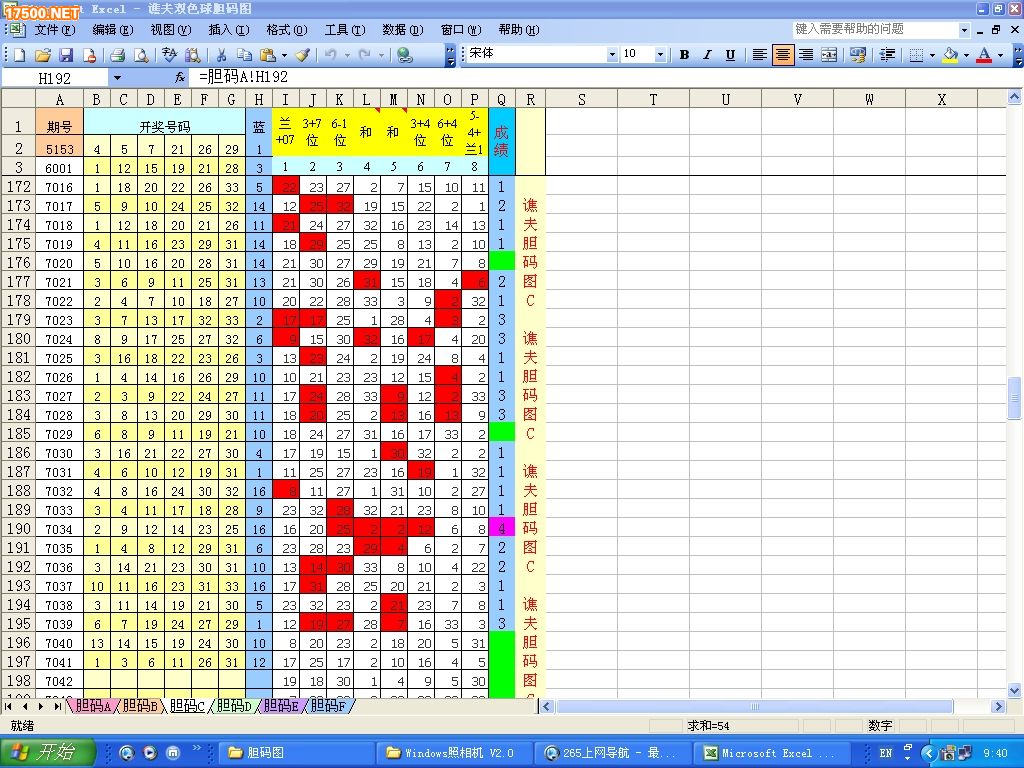Copy the selected cell
Screen dimensions: 1024x768
pos(244,56)
